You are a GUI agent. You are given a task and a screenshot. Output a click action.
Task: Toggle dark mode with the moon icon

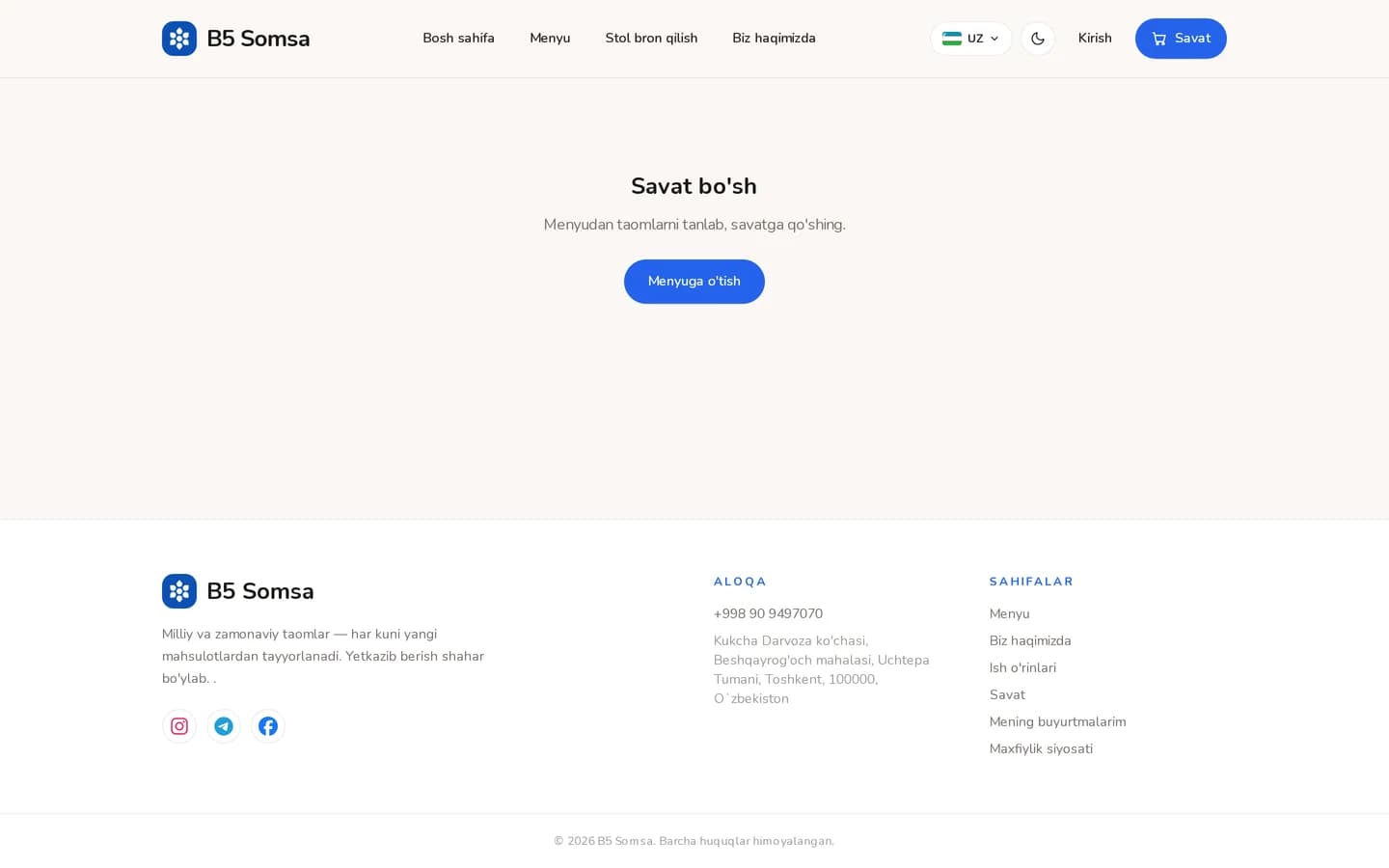(x=1038, y=39)
